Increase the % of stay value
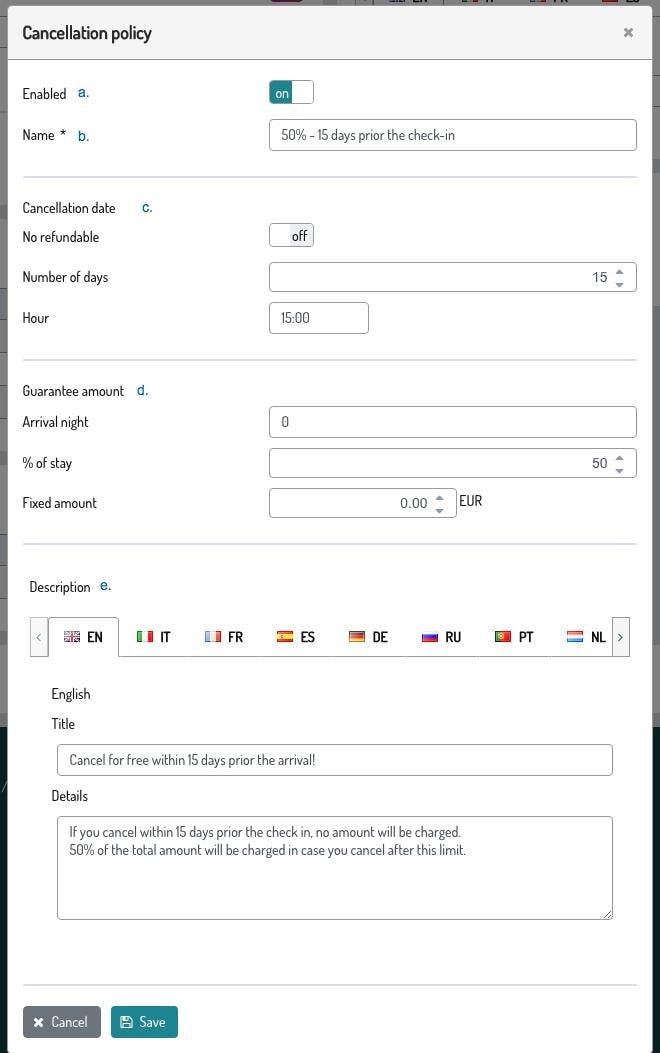Viewport: 660px width, 1053px height. 620,457
